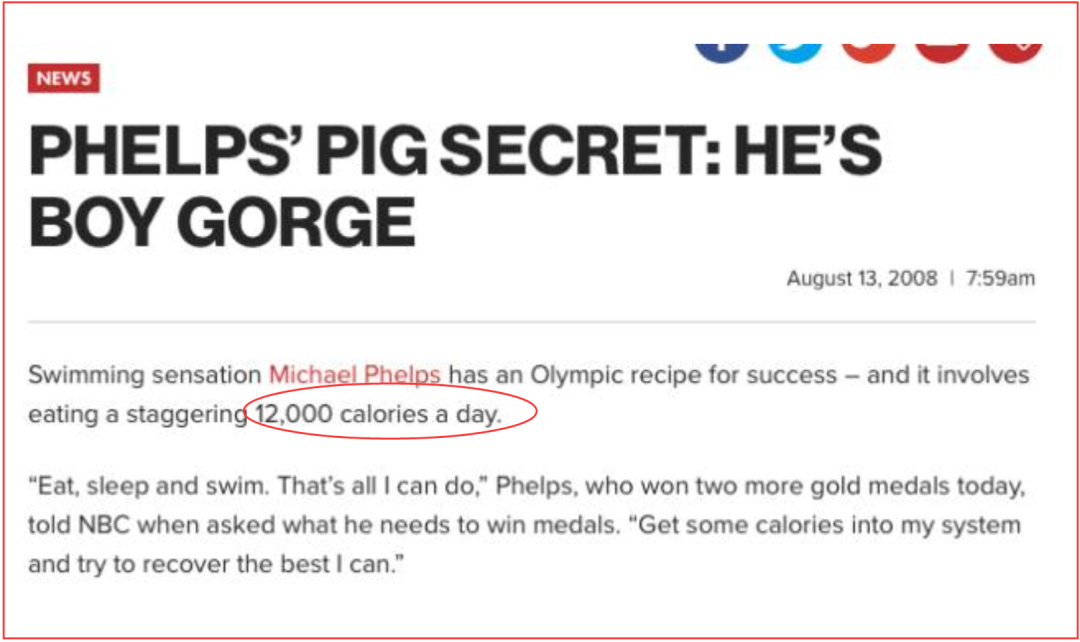
Task: Open the red NEWS category tag
Action: click(x=64, y=79)
